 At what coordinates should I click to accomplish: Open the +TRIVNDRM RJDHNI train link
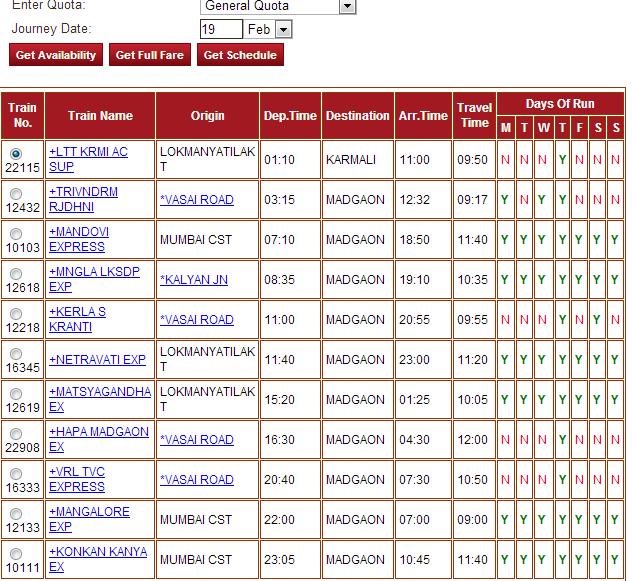click(83, 199)
